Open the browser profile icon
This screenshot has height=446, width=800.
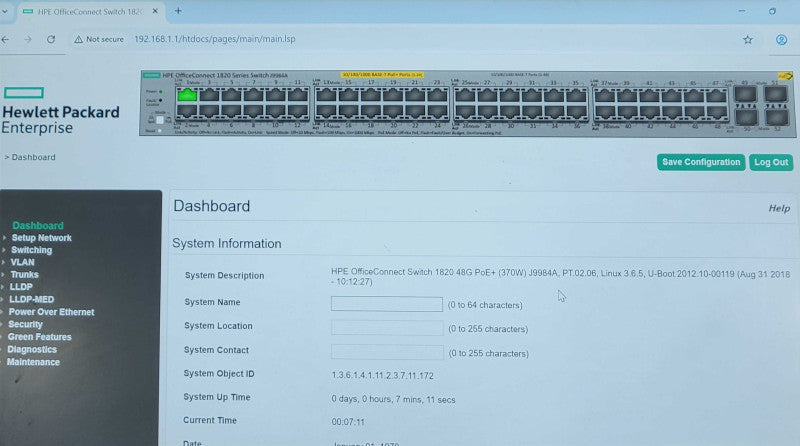pos(781,40)
